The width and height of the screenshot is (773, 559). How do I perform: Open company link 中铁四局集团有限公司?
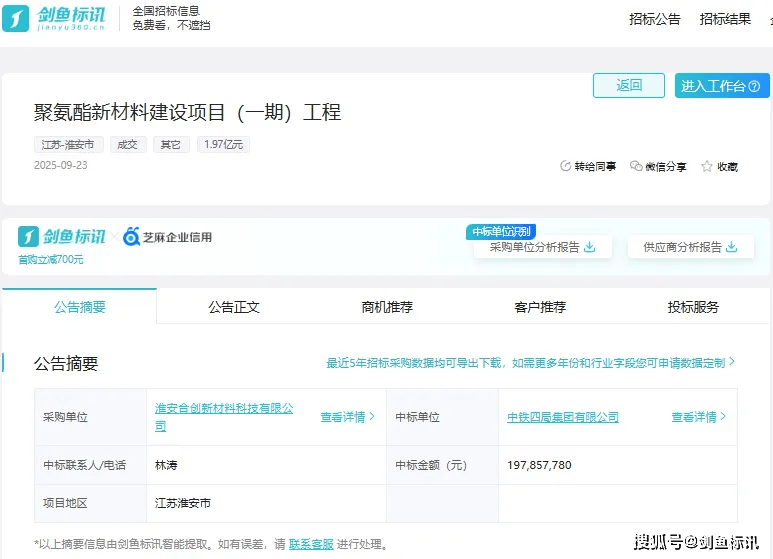click(x=563, y=417)
